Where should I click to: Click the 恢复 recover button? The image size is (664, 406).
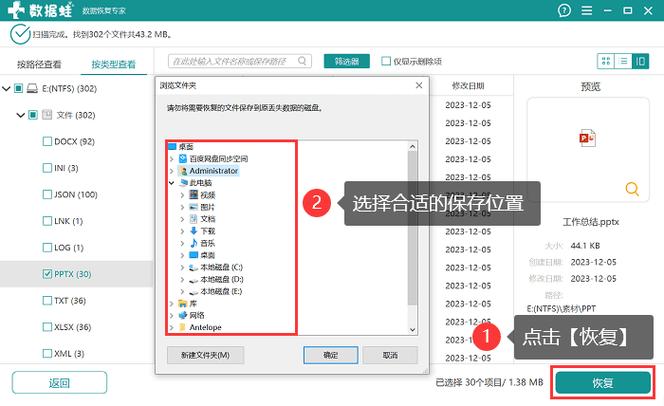[x=603, y=383]
